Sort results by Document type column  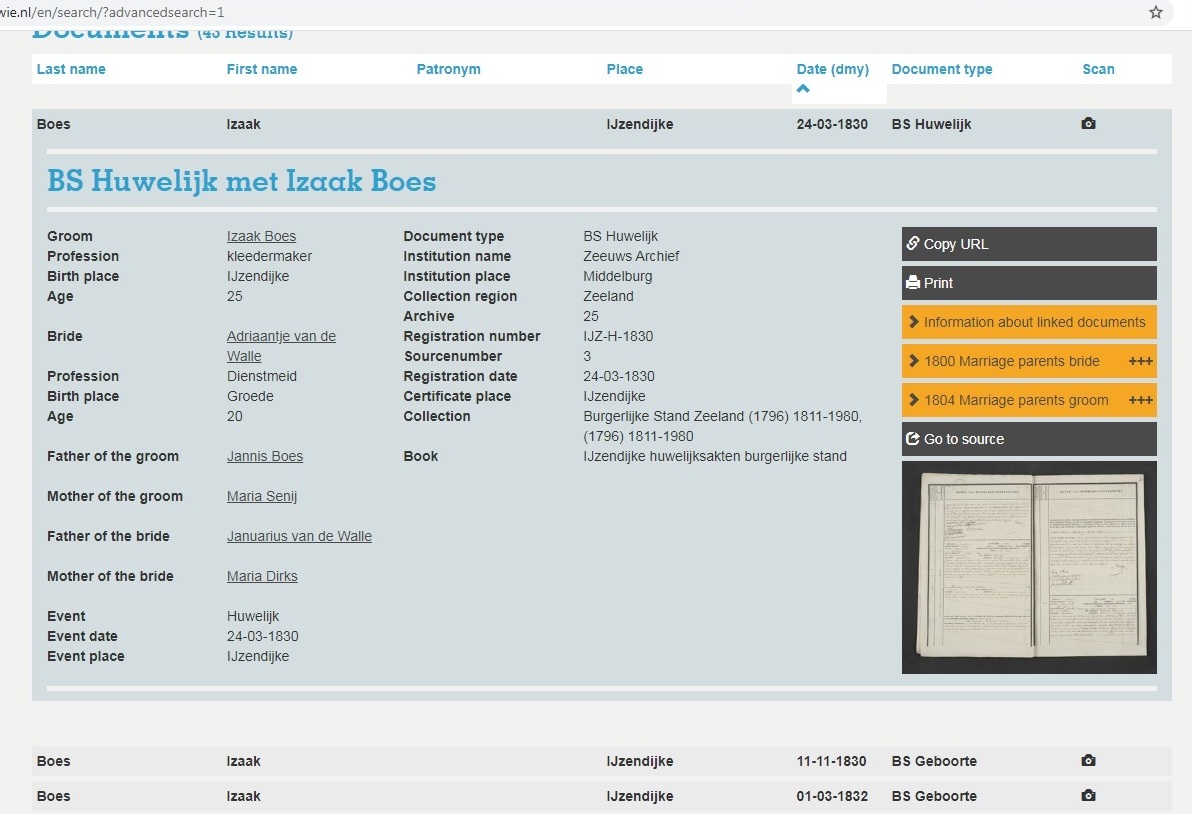pos(941,69)
